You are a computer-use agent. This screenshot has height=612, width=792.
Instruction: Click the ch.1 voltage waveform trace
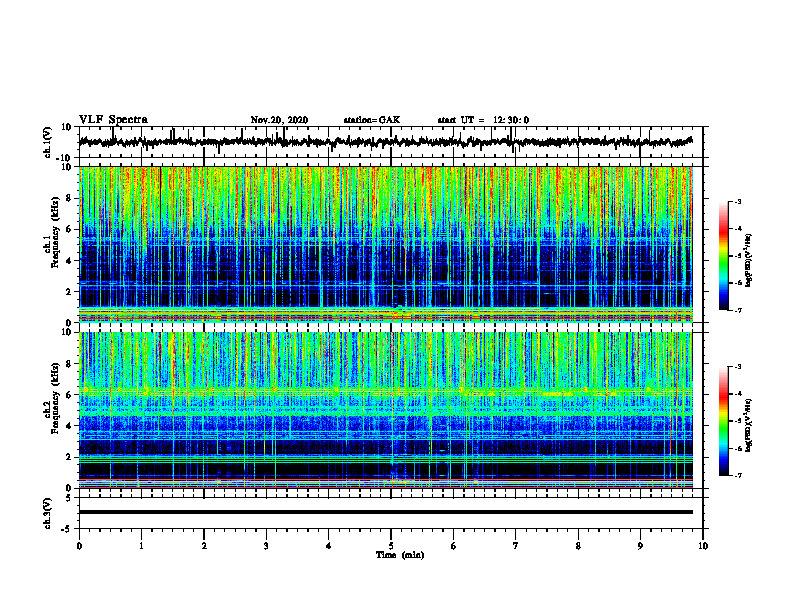point(385,142)
